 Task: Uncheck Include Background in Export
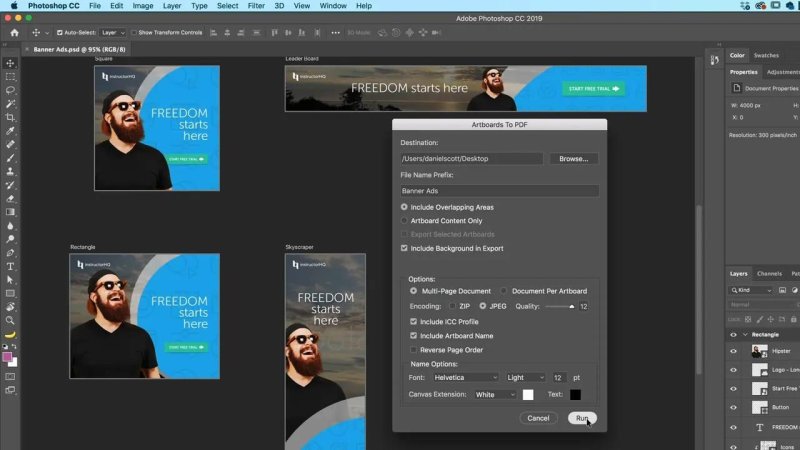pyautogui.click(x=404, y=248)
